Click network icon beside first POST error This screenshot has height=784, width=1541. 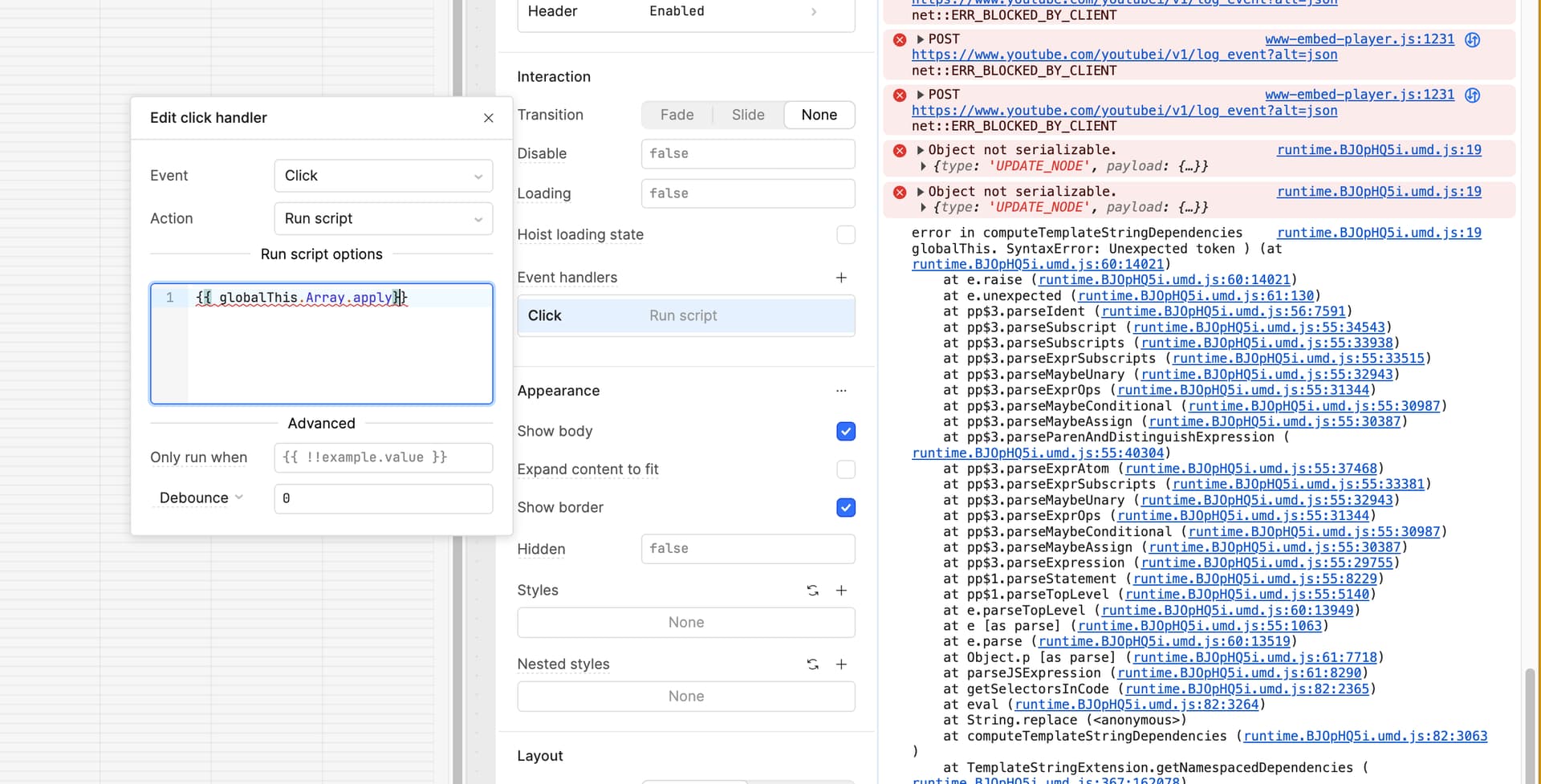(x=1472, y=39)
